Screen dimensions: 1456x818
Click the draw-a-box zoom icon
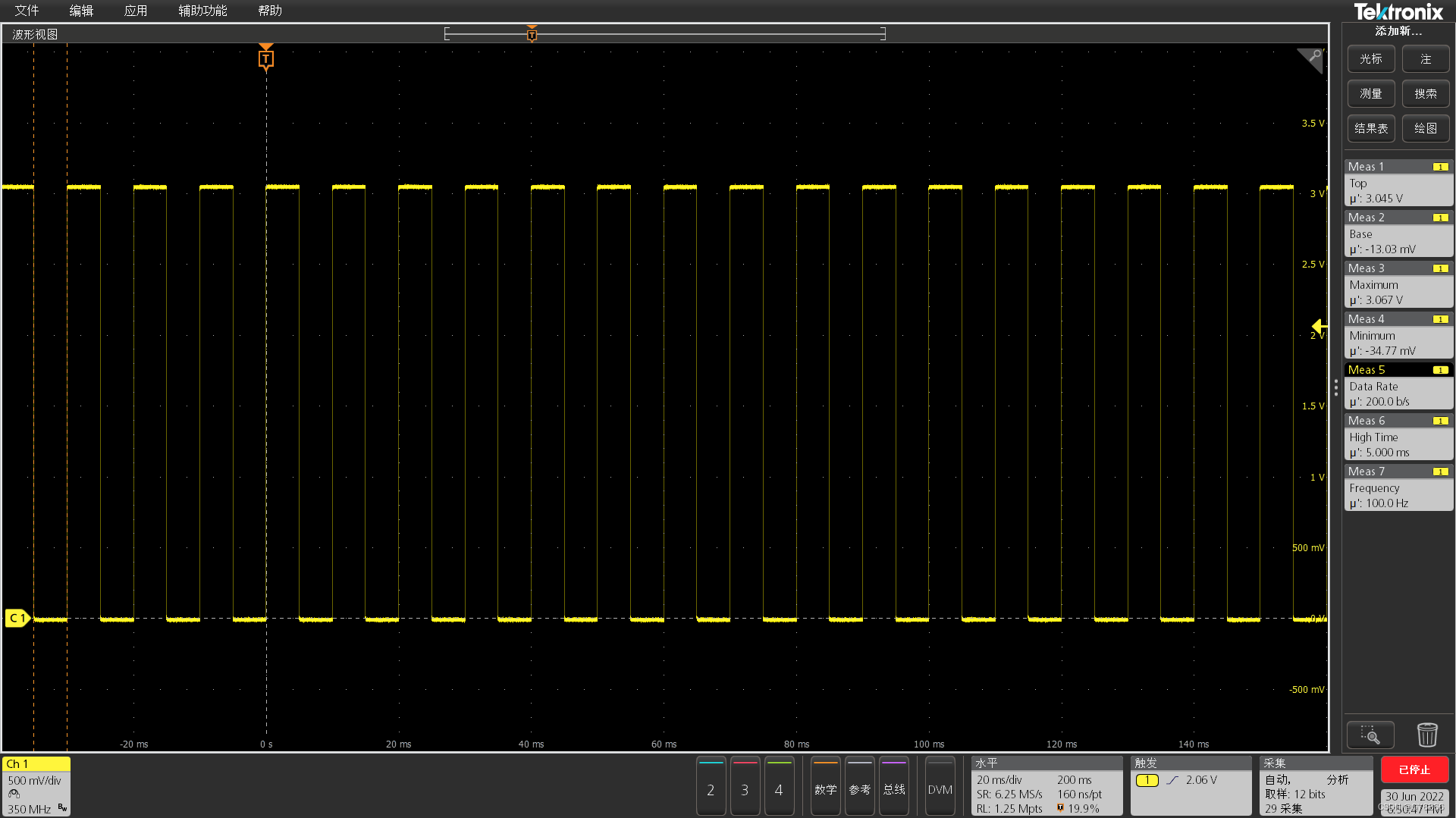tap(1370, 735)
